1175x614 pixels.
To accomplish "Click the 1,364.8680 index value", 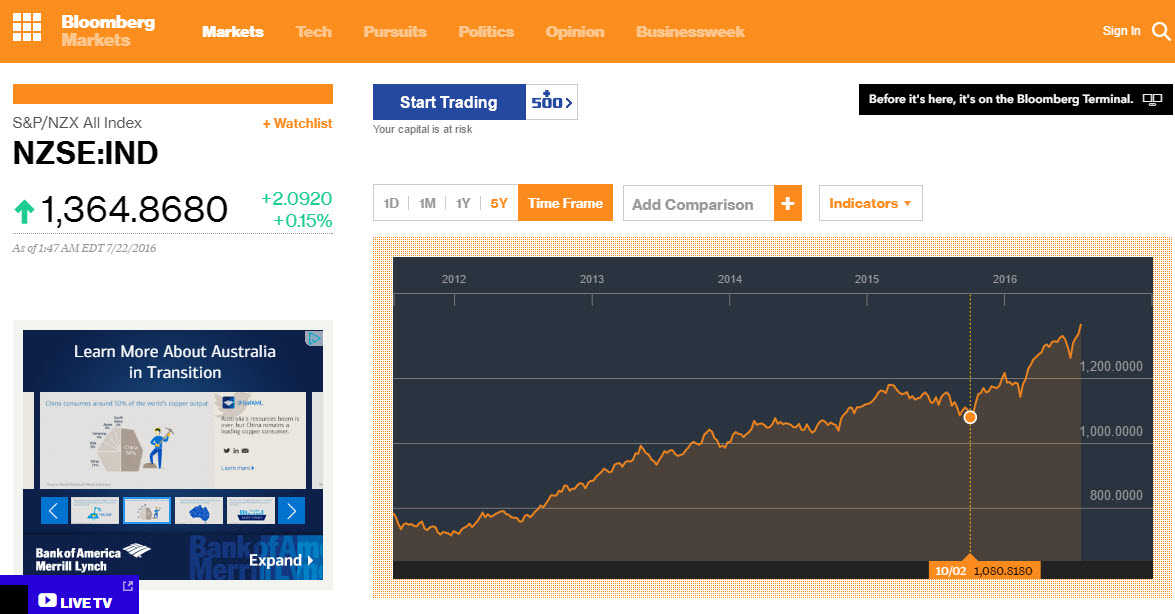I will (134, 210).
